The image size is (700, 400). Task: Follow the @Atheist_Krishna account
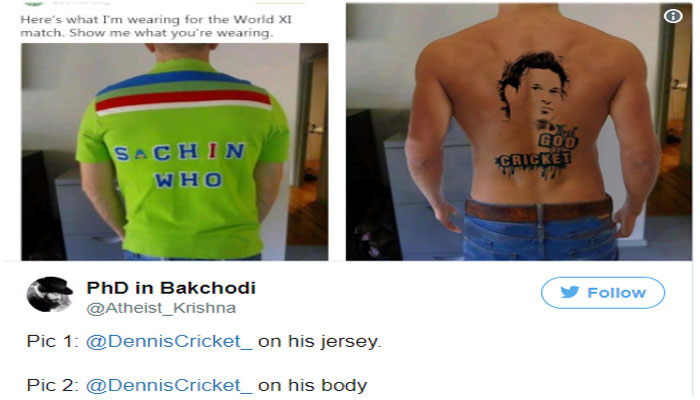point(603,293)
